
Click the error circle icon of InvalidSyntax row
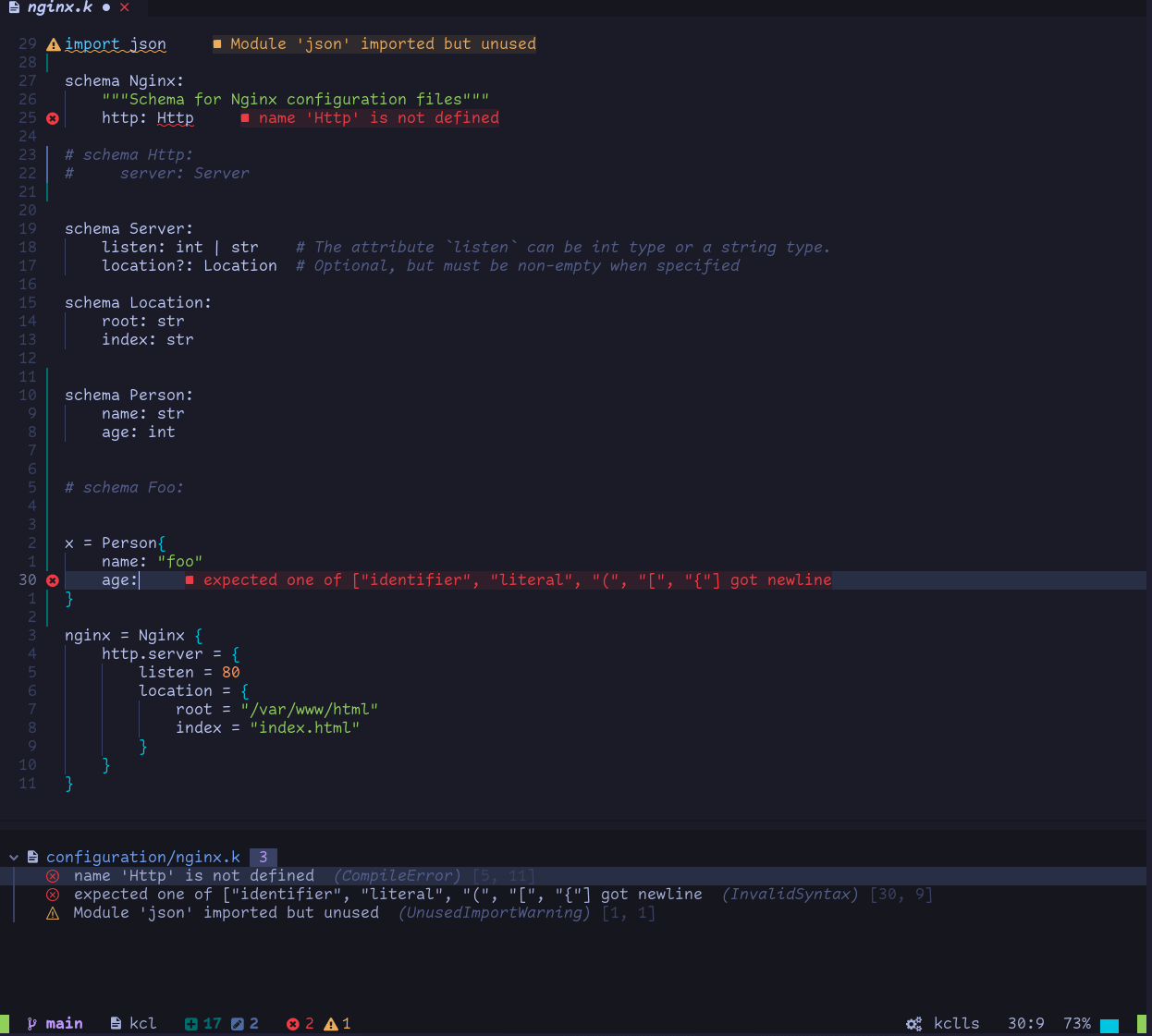point(53,895)
